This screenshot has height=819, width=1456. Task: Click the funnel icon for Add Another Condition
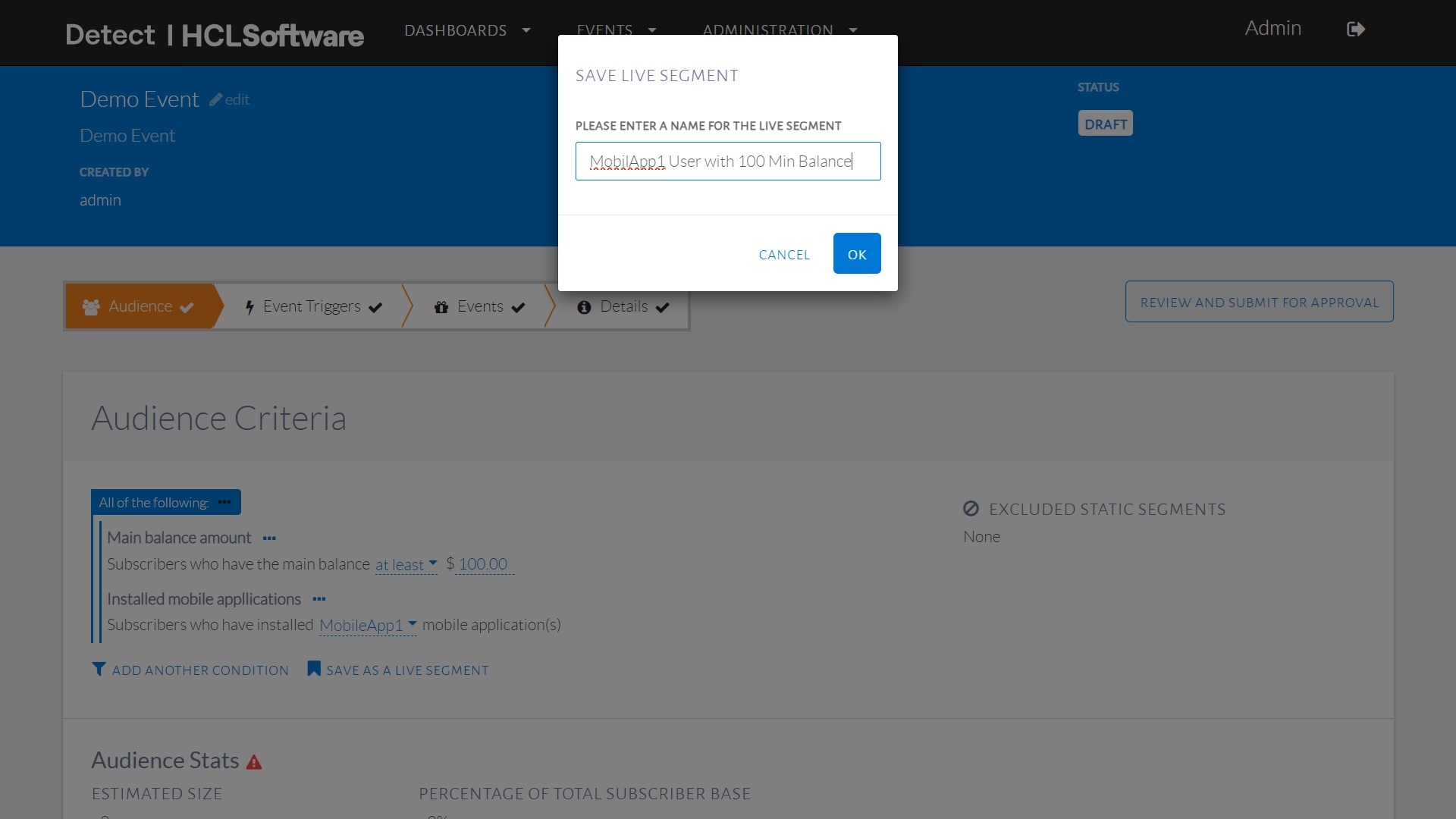(99, 669)
